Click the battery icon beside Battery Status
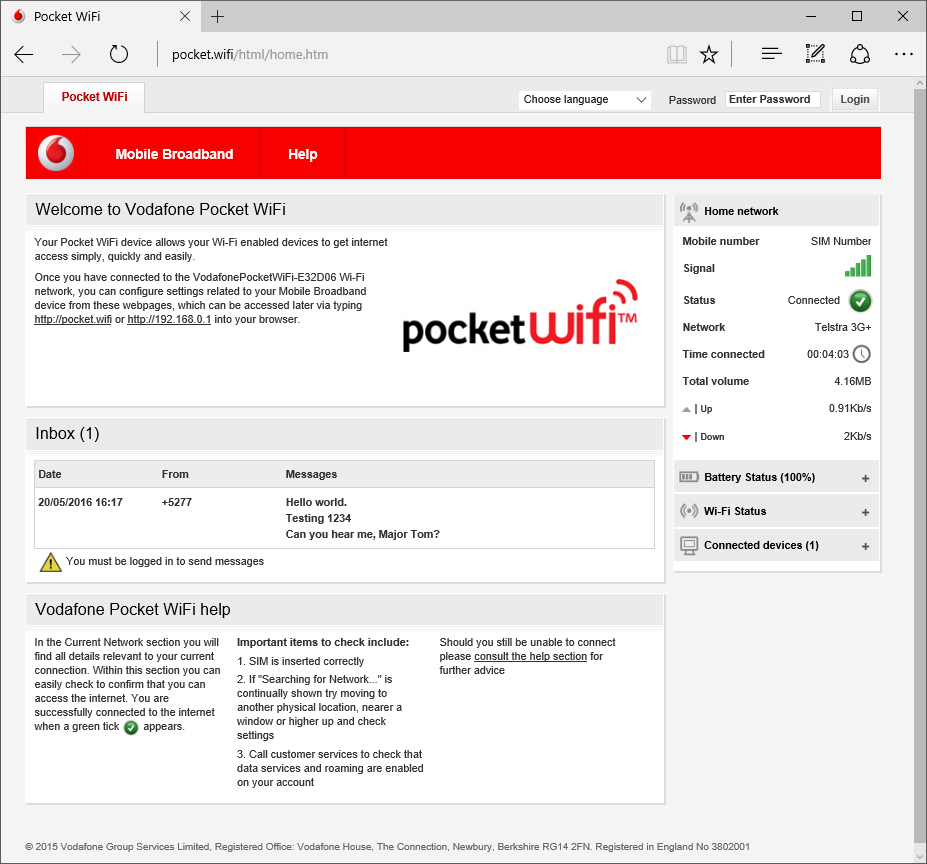 tap(689, 477)
